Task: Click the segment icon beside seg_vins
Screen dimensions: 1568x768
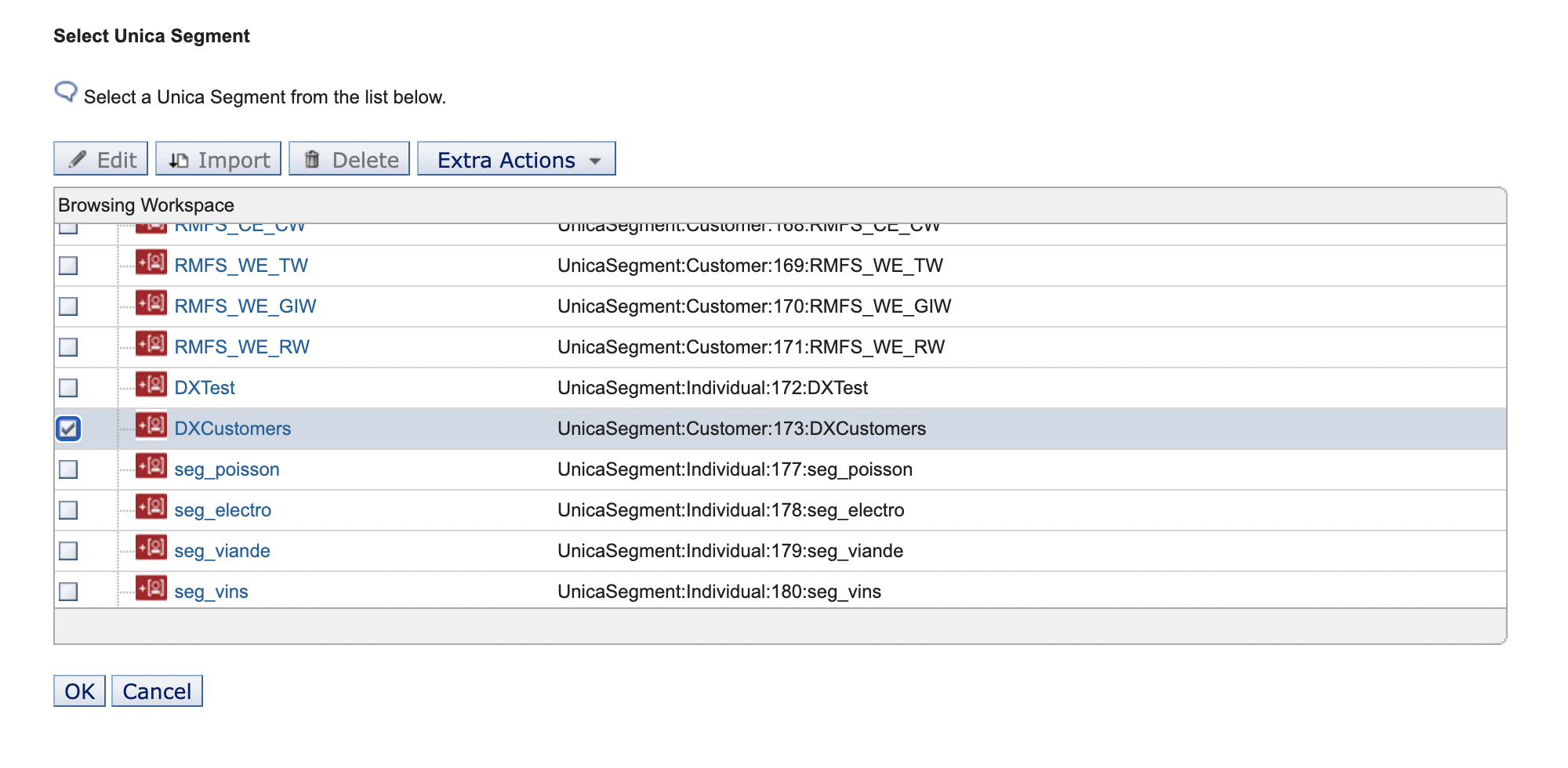Action: point(151,589)
